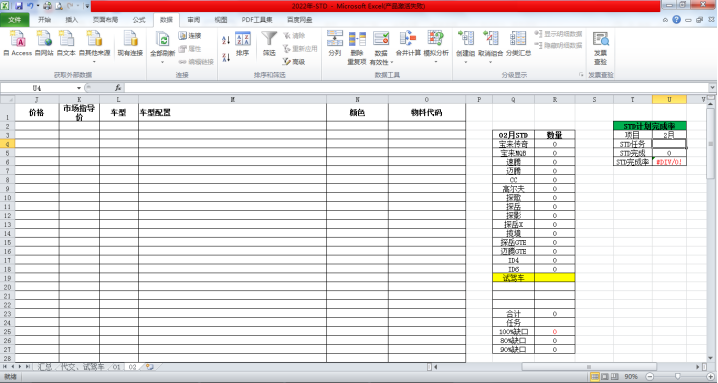Open the Sort (排序) dialog
The height and width of the screenshot is (383, 718).
click(x=243, y=44)
